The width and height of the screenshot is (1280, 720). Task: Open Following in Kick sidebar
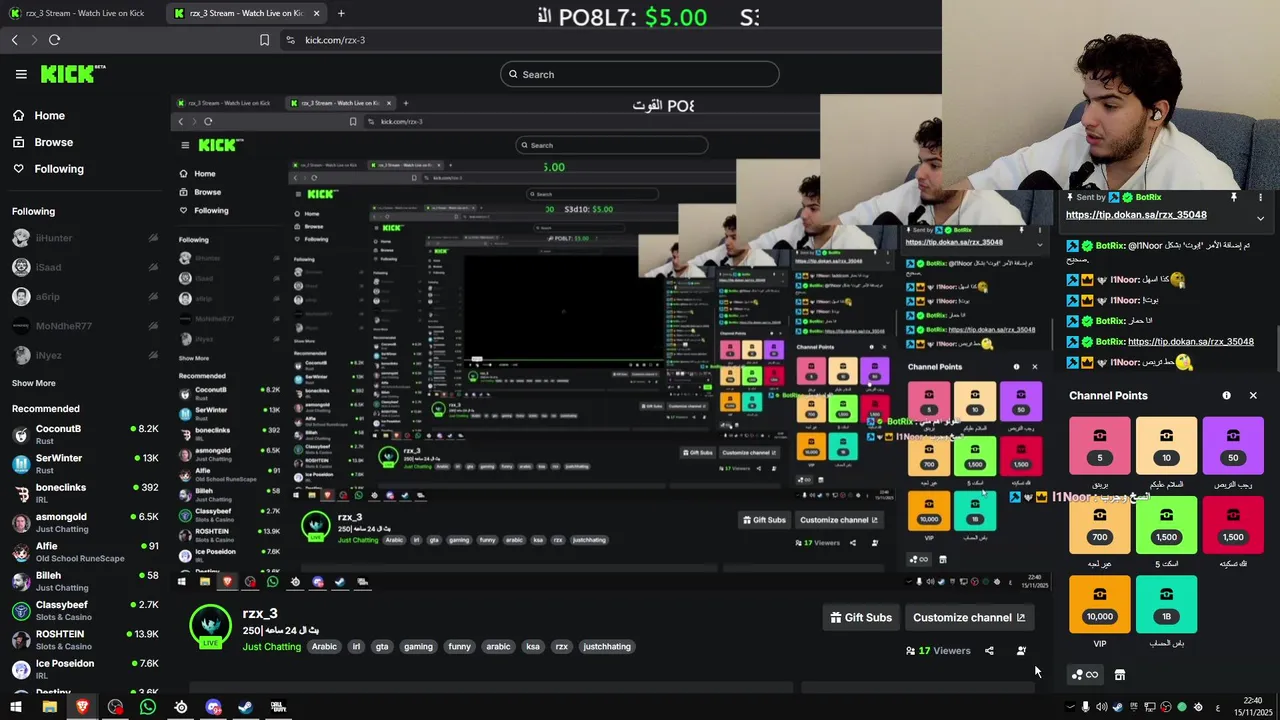[49, 169]
